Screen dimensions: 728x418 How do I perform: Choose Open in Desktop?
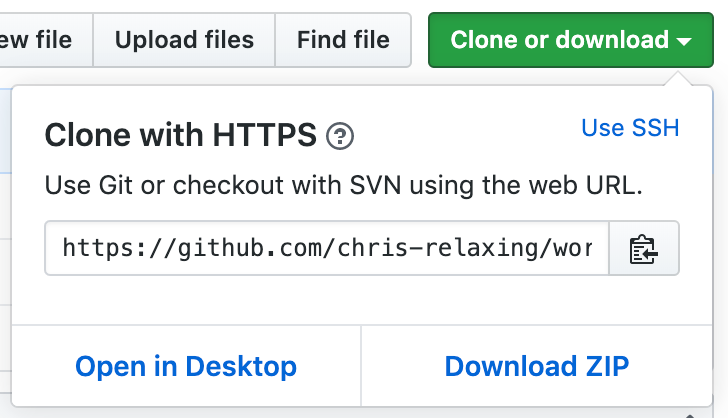pyautogui.click(x=186, y=366)
